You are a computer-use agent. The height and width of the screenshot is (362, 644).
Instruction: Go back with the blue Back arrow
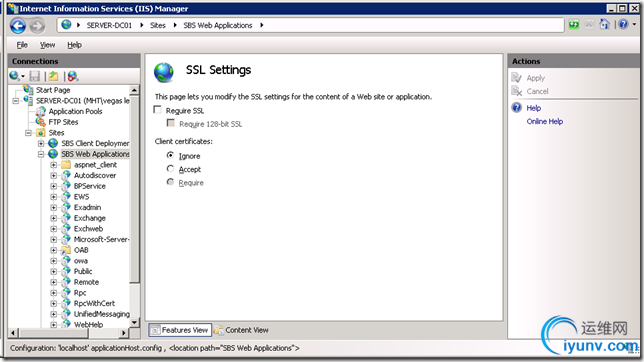[18, 26]
